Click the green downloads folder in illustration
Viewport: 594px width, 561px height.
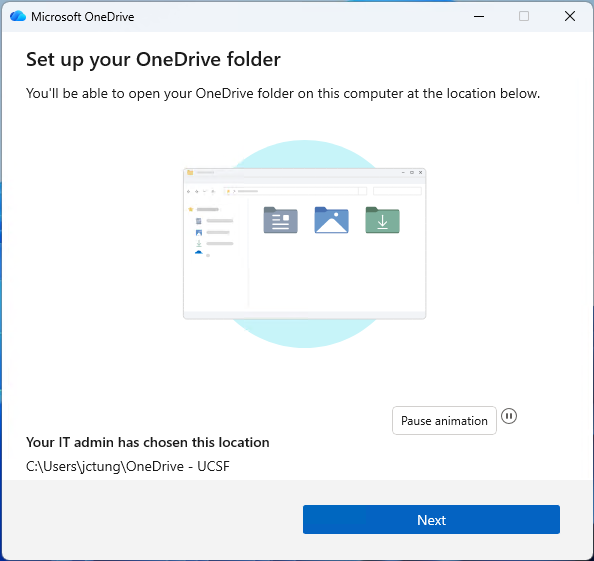coord(382,220)
